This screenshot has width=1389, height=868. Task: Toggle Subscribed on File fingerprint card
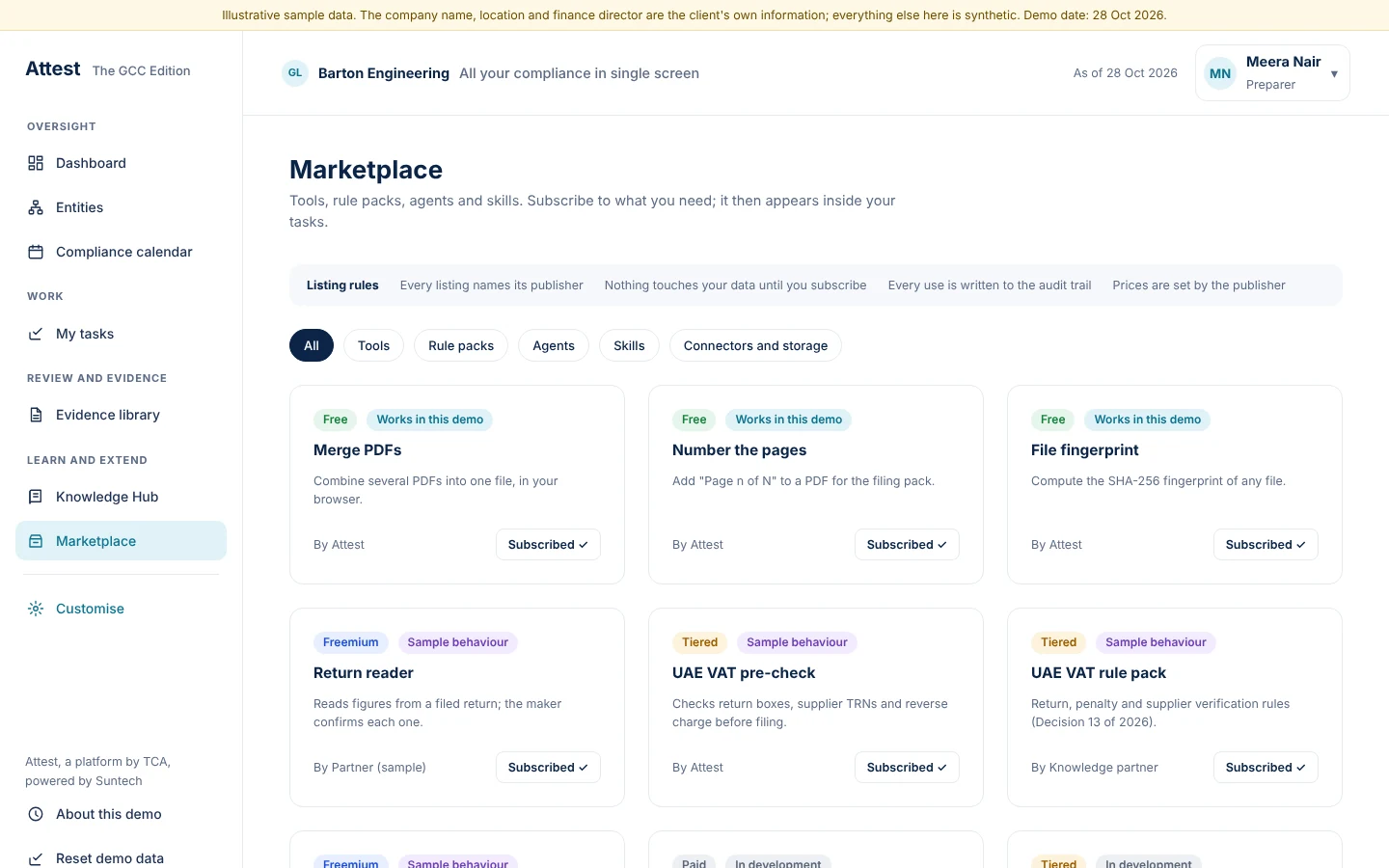point(1266,545)
